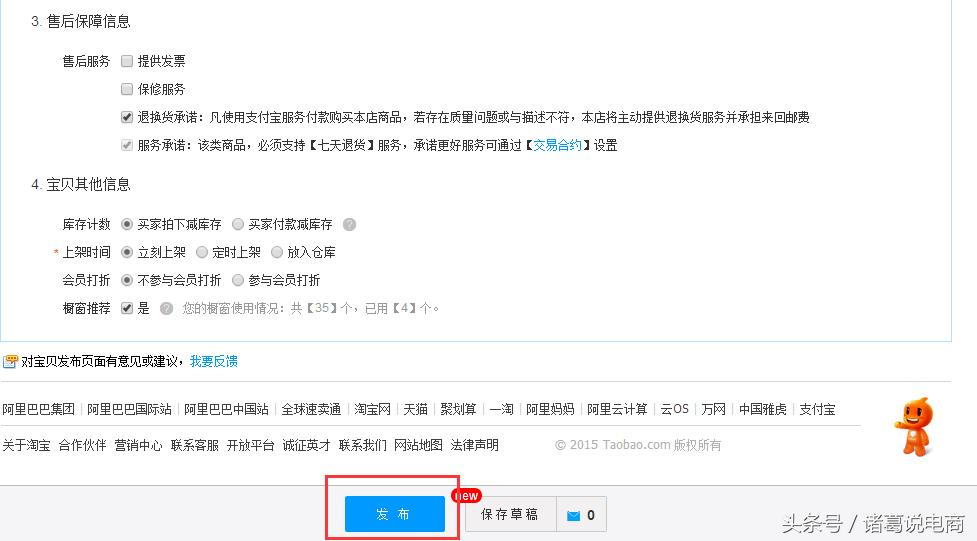Click the '© 2015 Taobao.com 版权所有' copyright text
This screenshot has height=541, width=977.
[638, 445]
